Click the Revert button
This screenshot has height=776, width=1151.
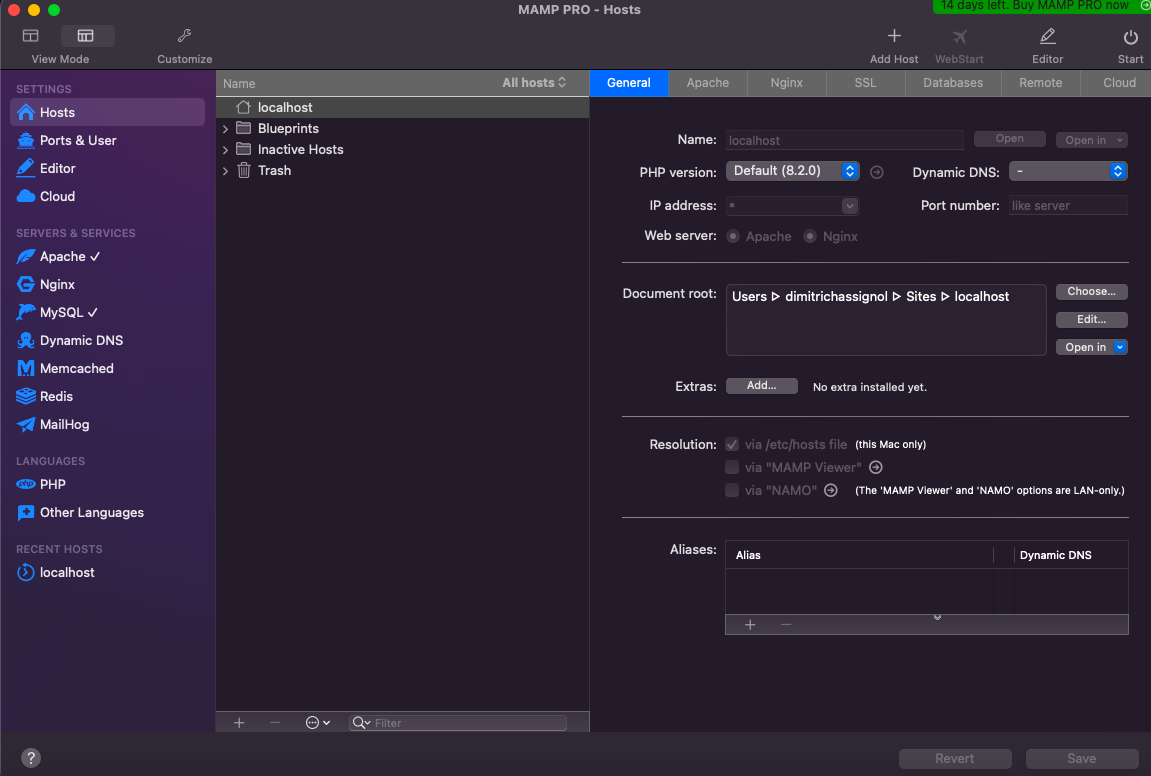pos(955,758)
